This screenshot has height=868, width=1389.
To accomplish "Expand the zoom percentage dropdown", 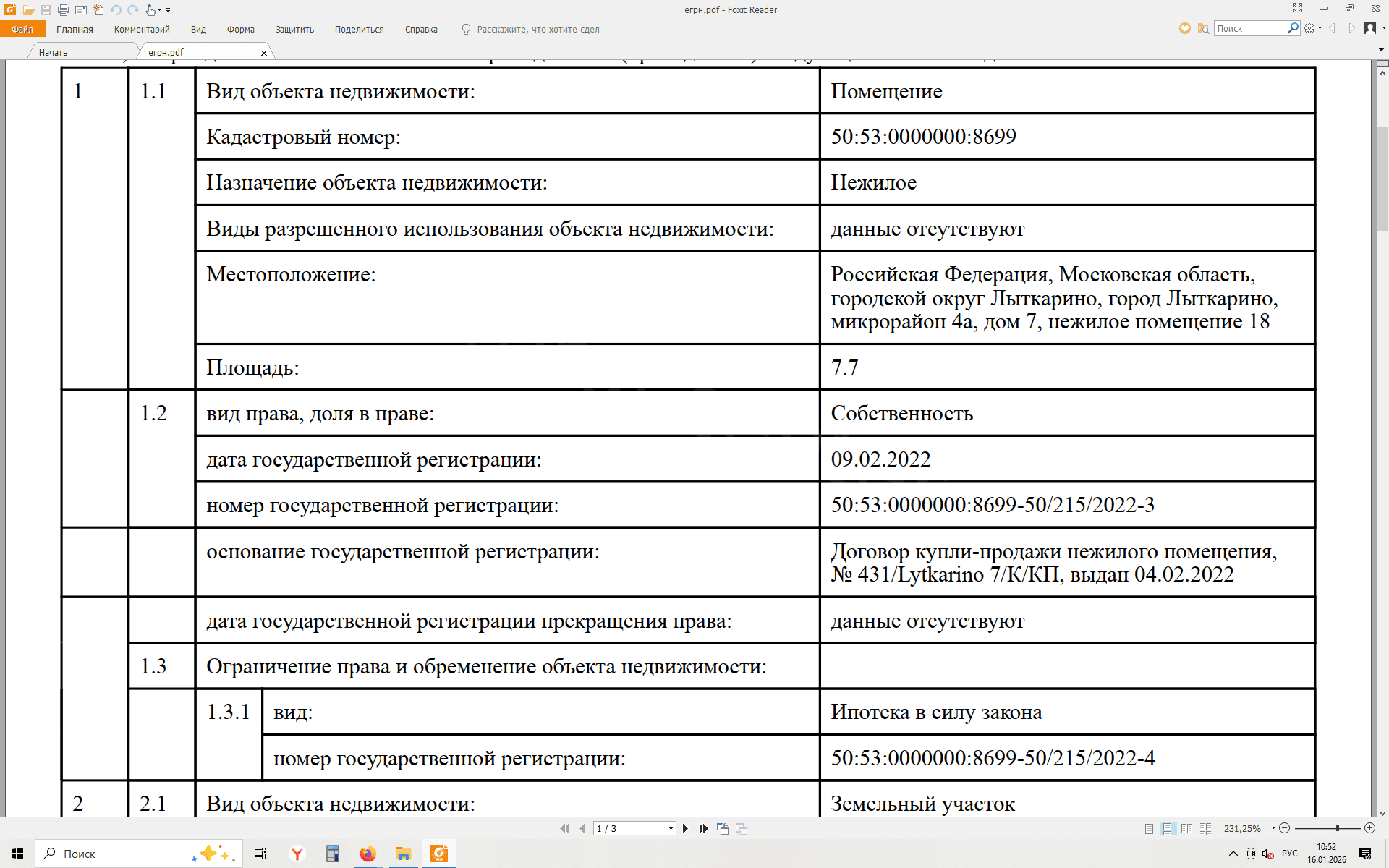I will pos(1273,828).
